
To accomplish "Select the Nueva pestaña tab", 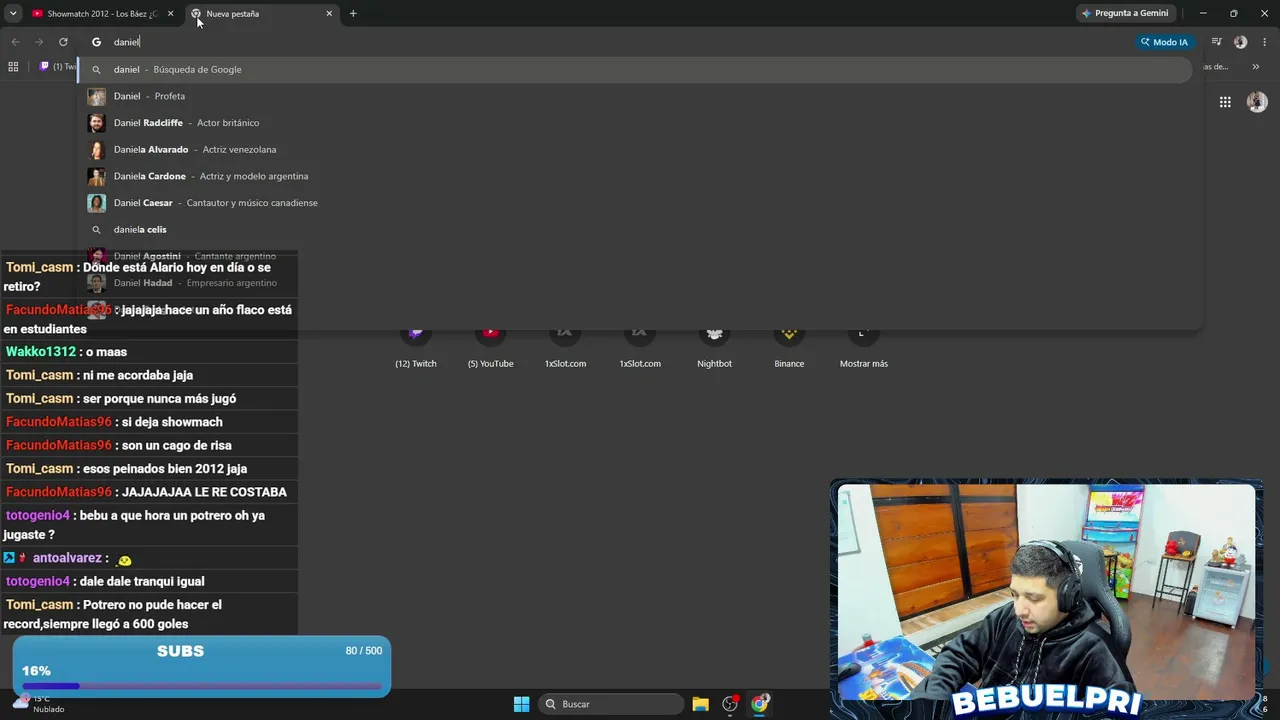I will [262, 14].
